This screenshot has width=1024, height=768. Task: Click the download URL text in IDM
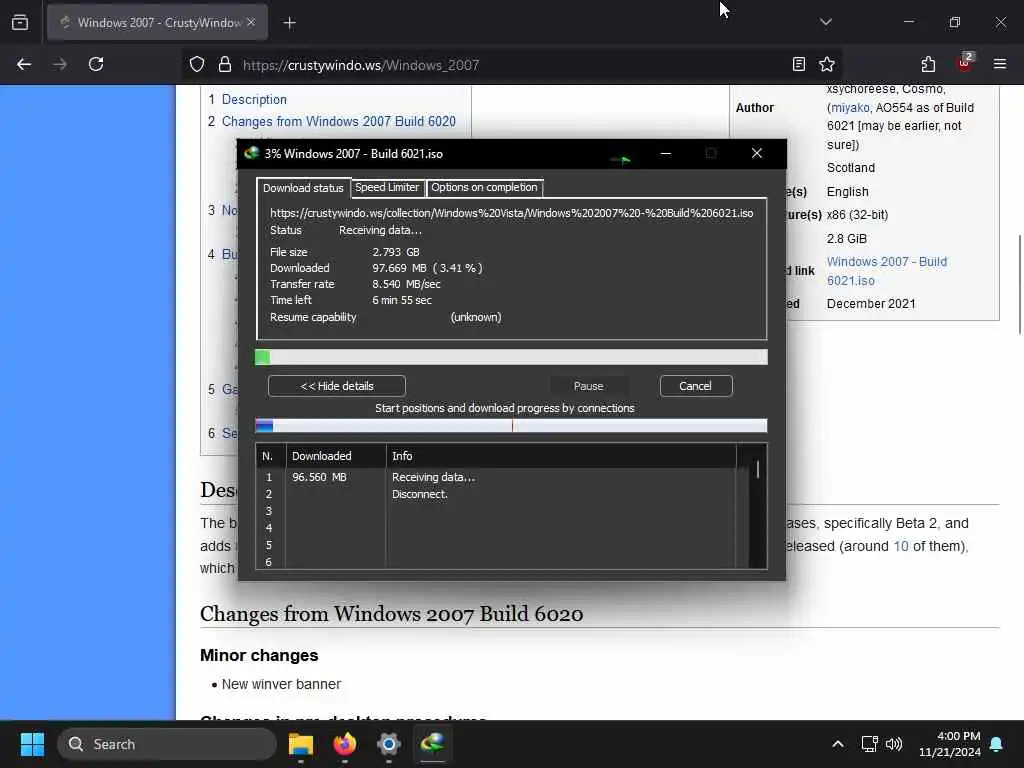[x=511, y=213]
